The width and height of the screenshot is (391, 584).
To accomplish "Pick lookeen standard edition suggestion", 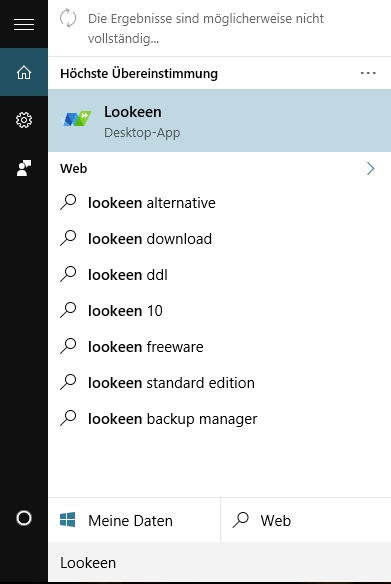I will pyautogui.click(x=220, y=383).
